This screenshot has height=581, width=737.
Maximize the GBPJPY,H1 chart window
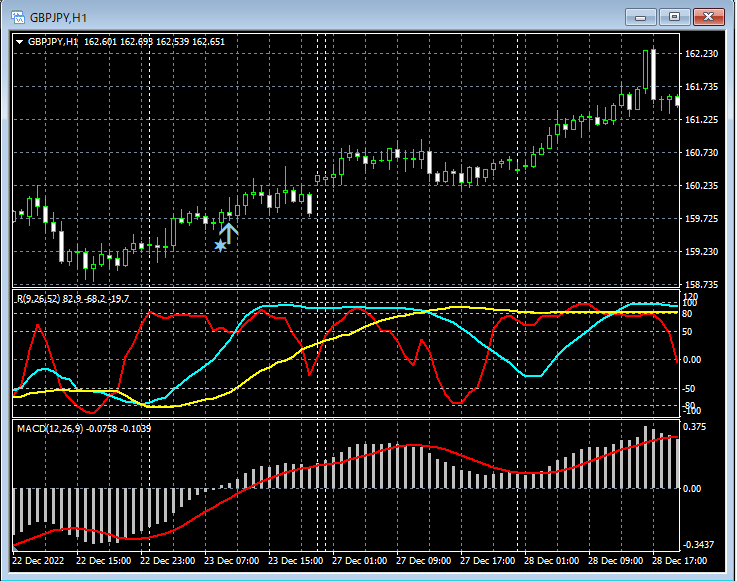coord(675,17)
